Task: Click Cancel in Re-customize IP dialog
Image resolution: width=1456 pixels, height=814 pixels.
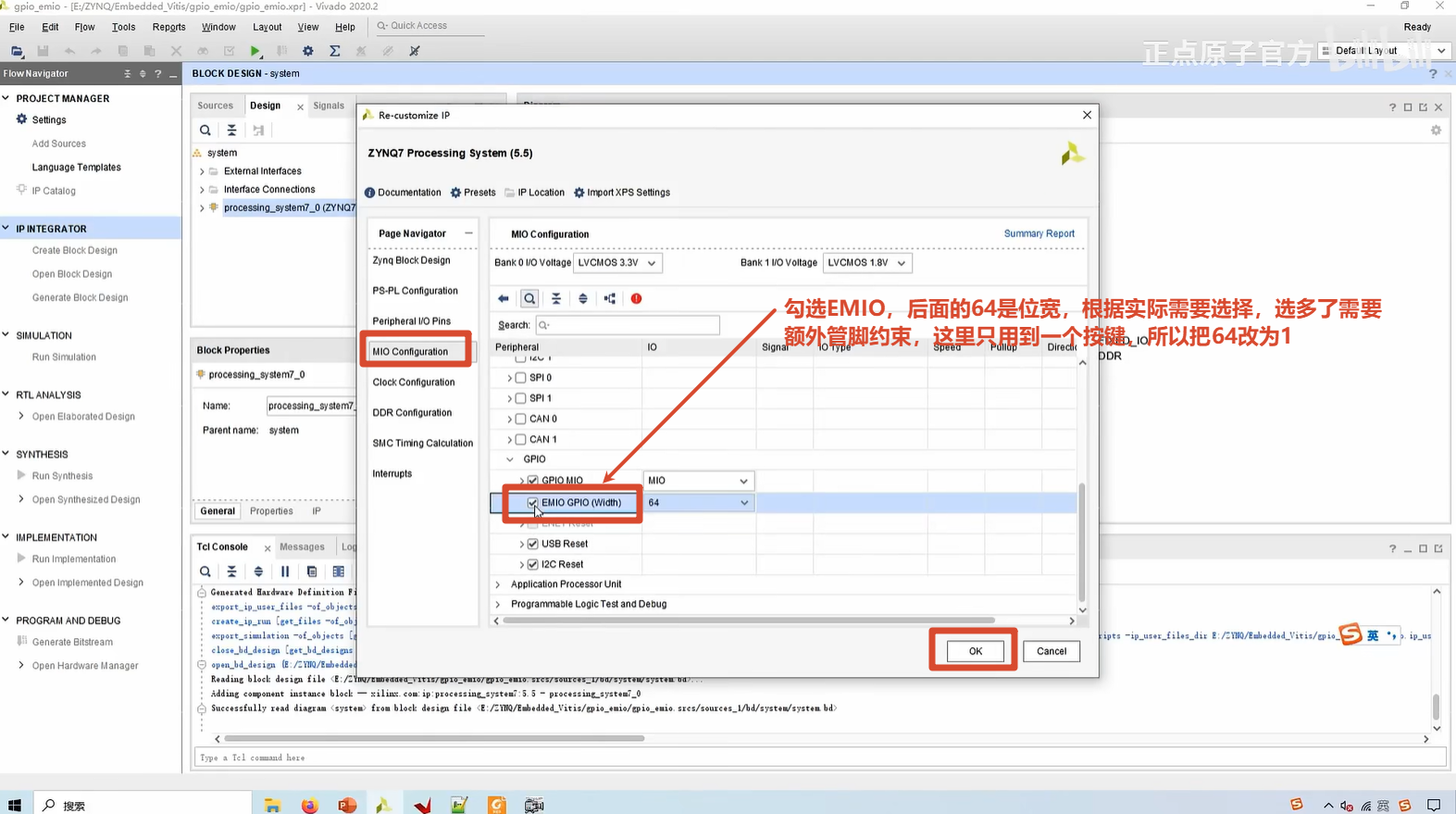Action: coord(1052,651)
